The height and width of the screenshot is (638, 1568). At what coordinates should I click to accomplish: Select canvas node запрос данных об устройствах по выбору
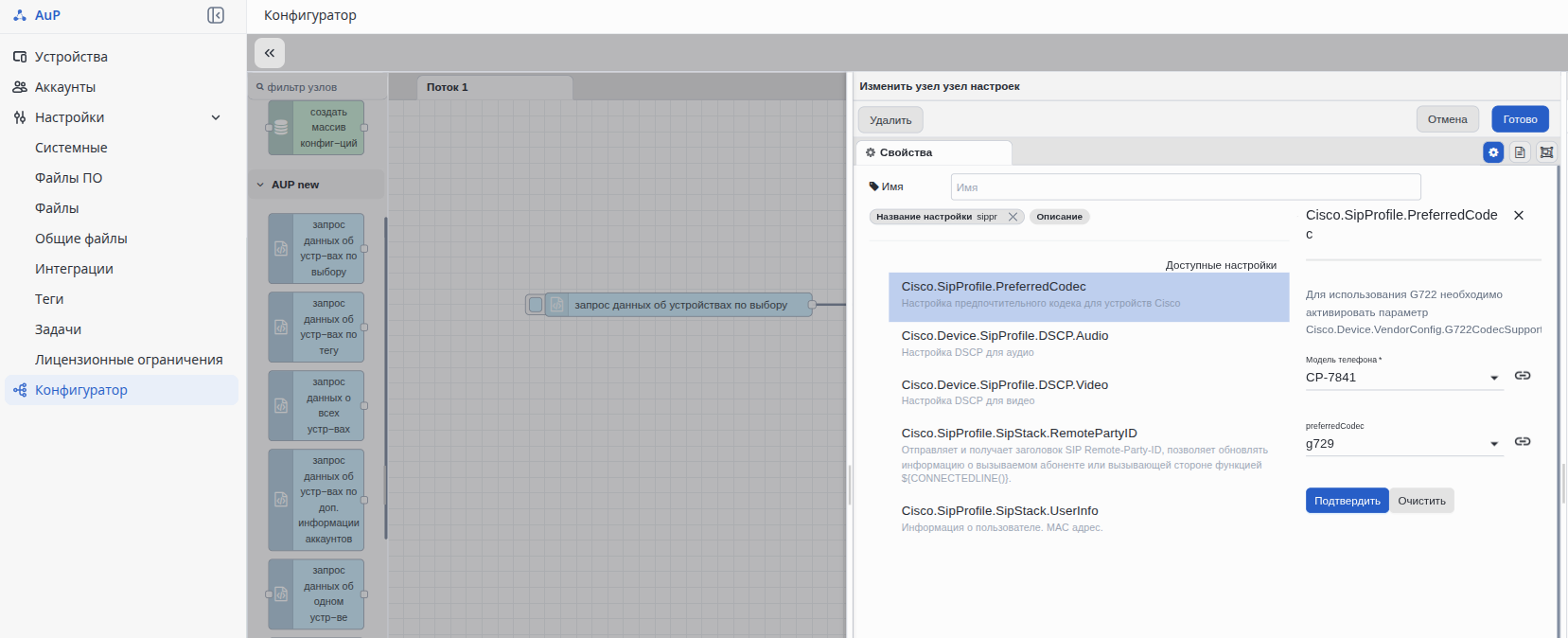point(679,305)
